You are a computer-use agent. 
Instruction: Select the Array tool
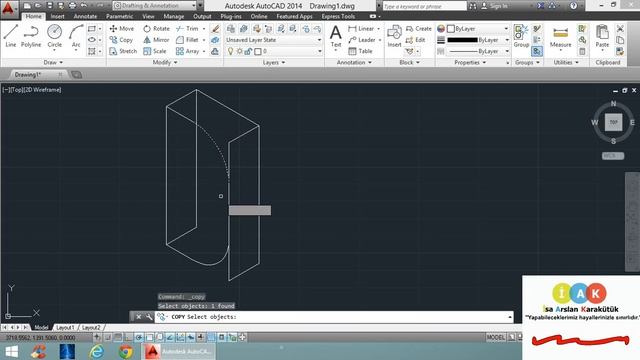187,51
